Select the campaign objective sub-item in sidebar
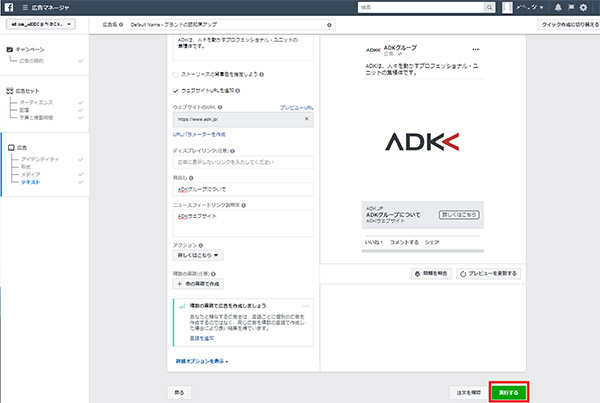 (31, 61)
